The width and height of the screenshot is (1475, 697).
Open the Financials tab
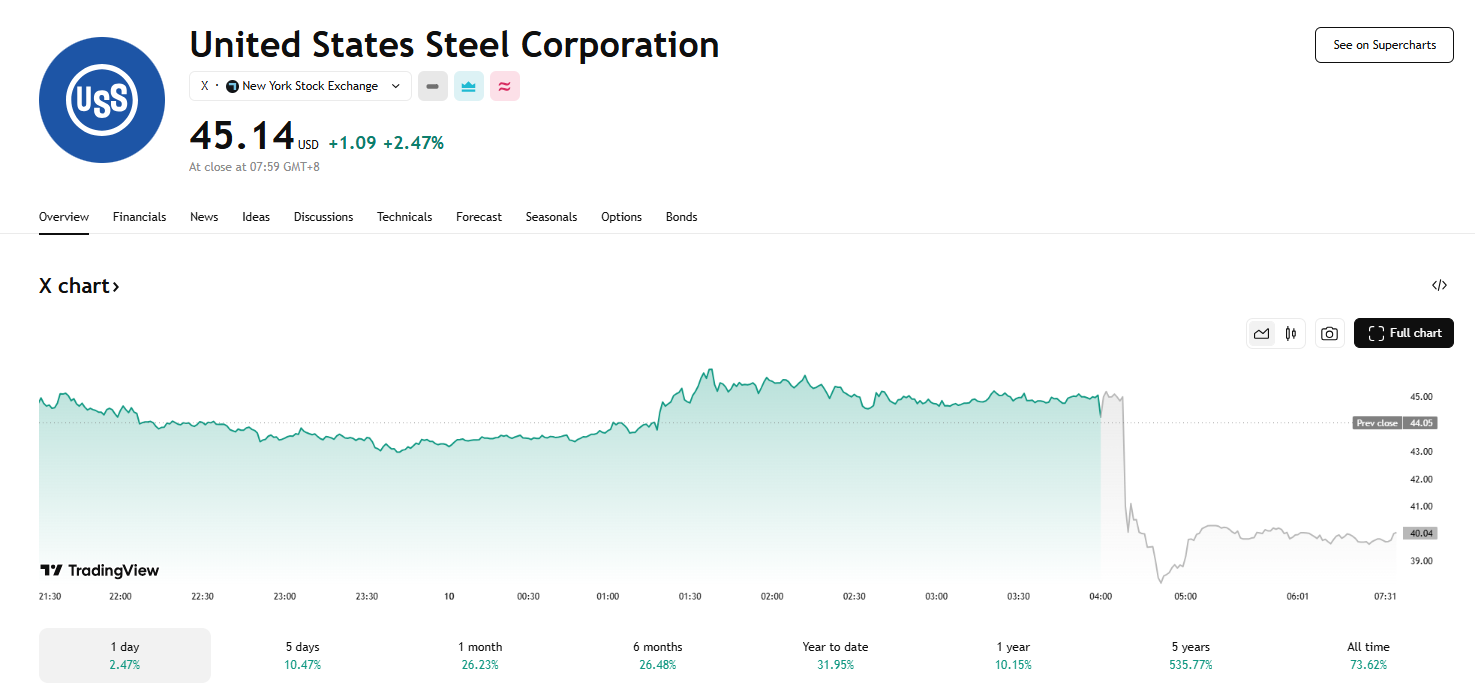pos(139,217)
